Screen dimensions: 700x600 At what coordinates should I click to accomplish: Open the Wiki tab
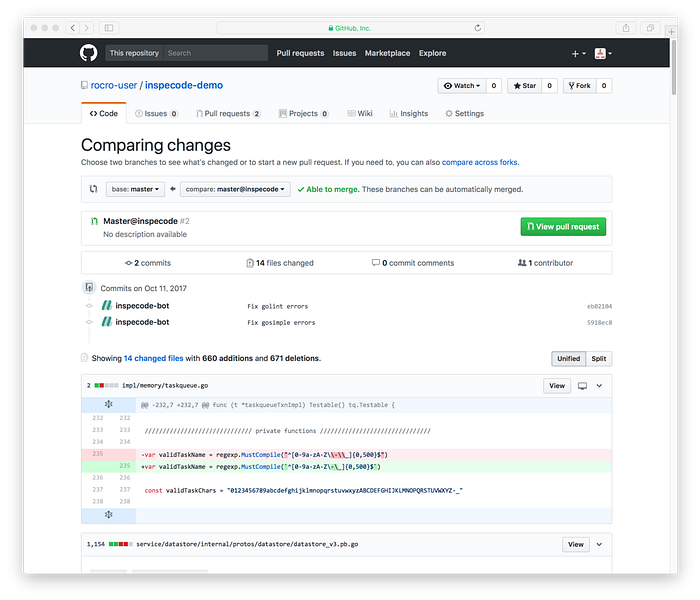[360, 113]
